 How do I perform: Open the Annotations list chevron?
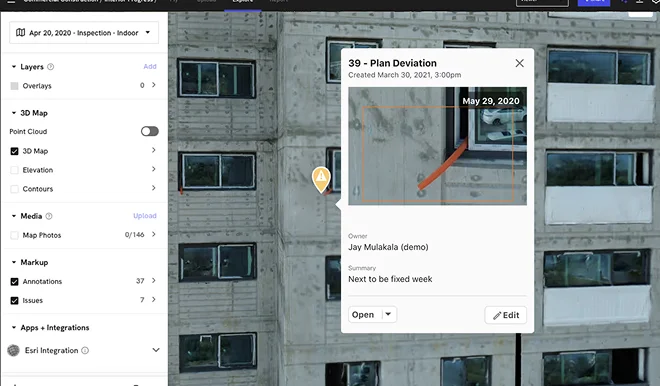154,281
